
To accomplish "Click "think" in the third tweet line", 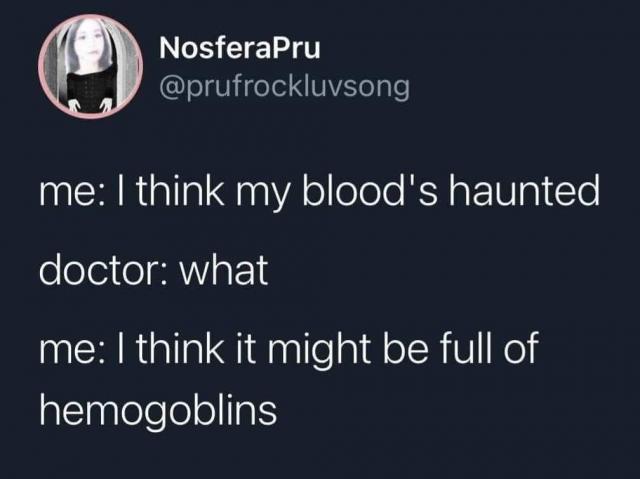I will 180,348.
